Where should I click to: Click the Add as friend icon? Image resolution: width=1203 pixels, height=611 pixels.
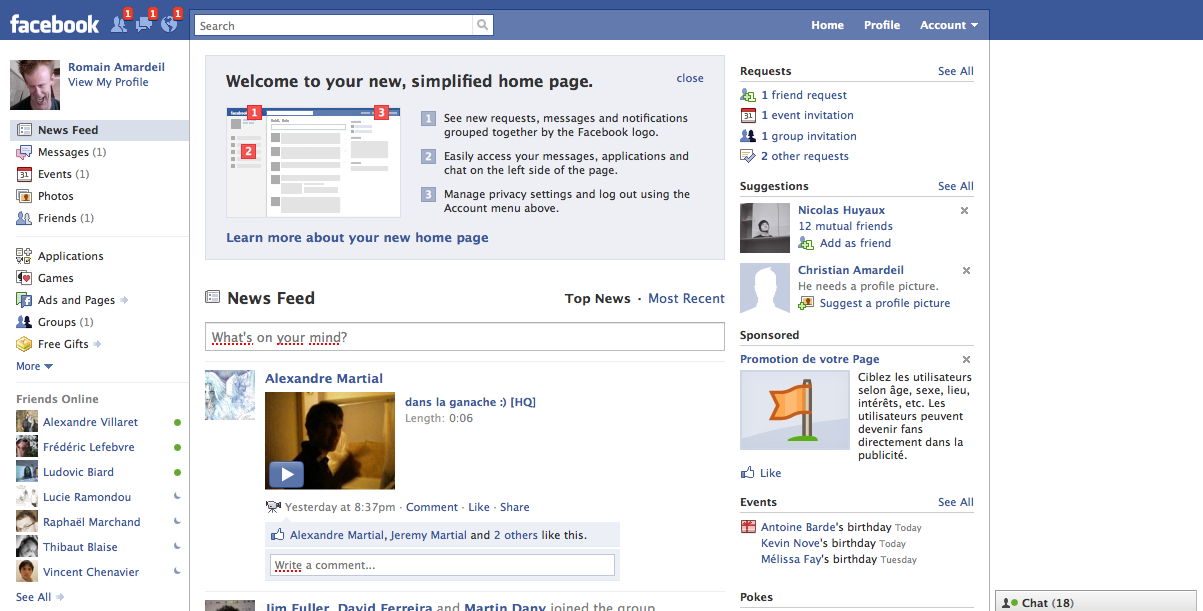pyautogui.click(x=806, y=243)
